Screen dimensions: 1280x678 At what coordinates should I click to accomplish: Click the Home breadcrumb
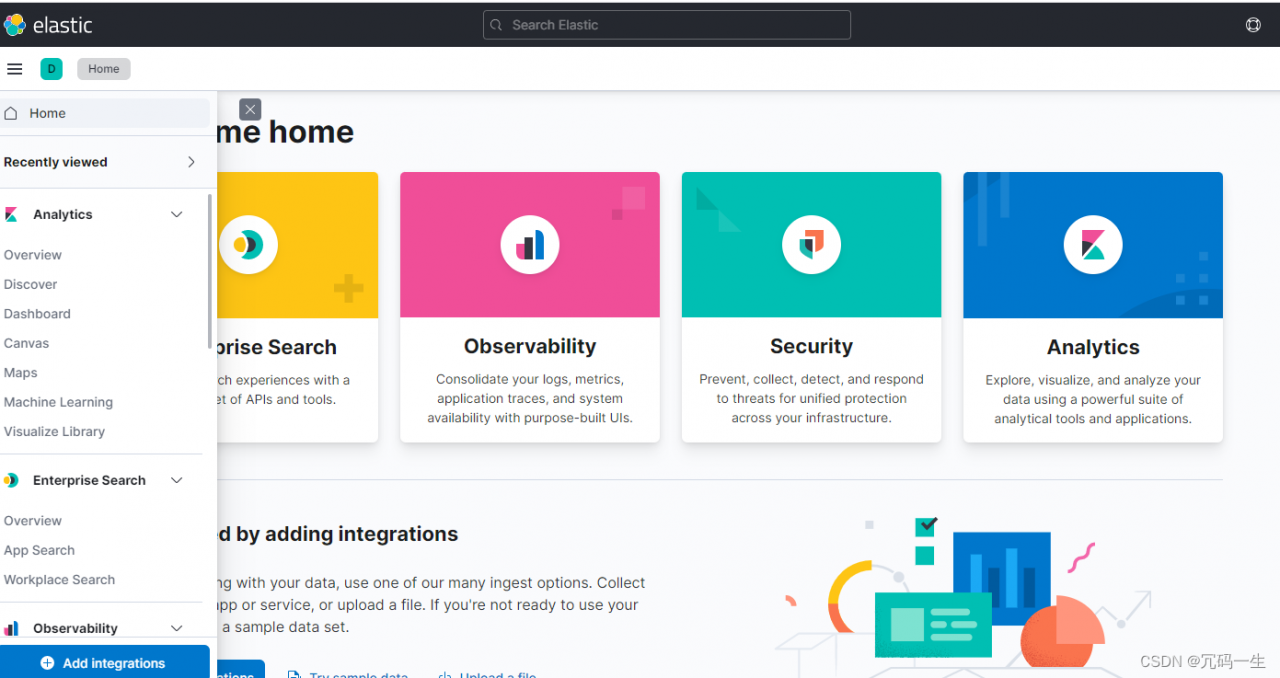coord(104,69)
